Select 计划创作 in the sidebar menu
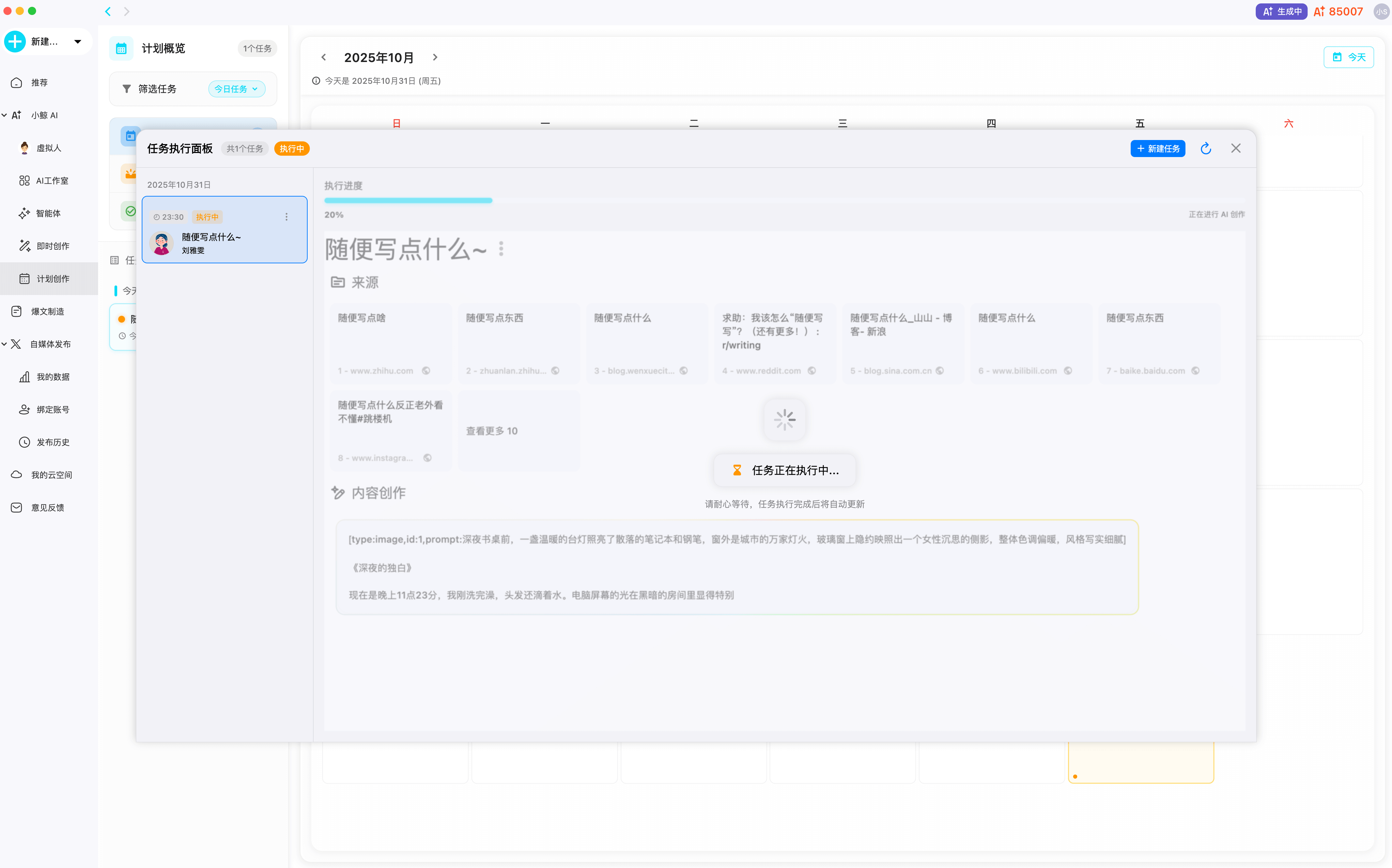 (53, 278)
